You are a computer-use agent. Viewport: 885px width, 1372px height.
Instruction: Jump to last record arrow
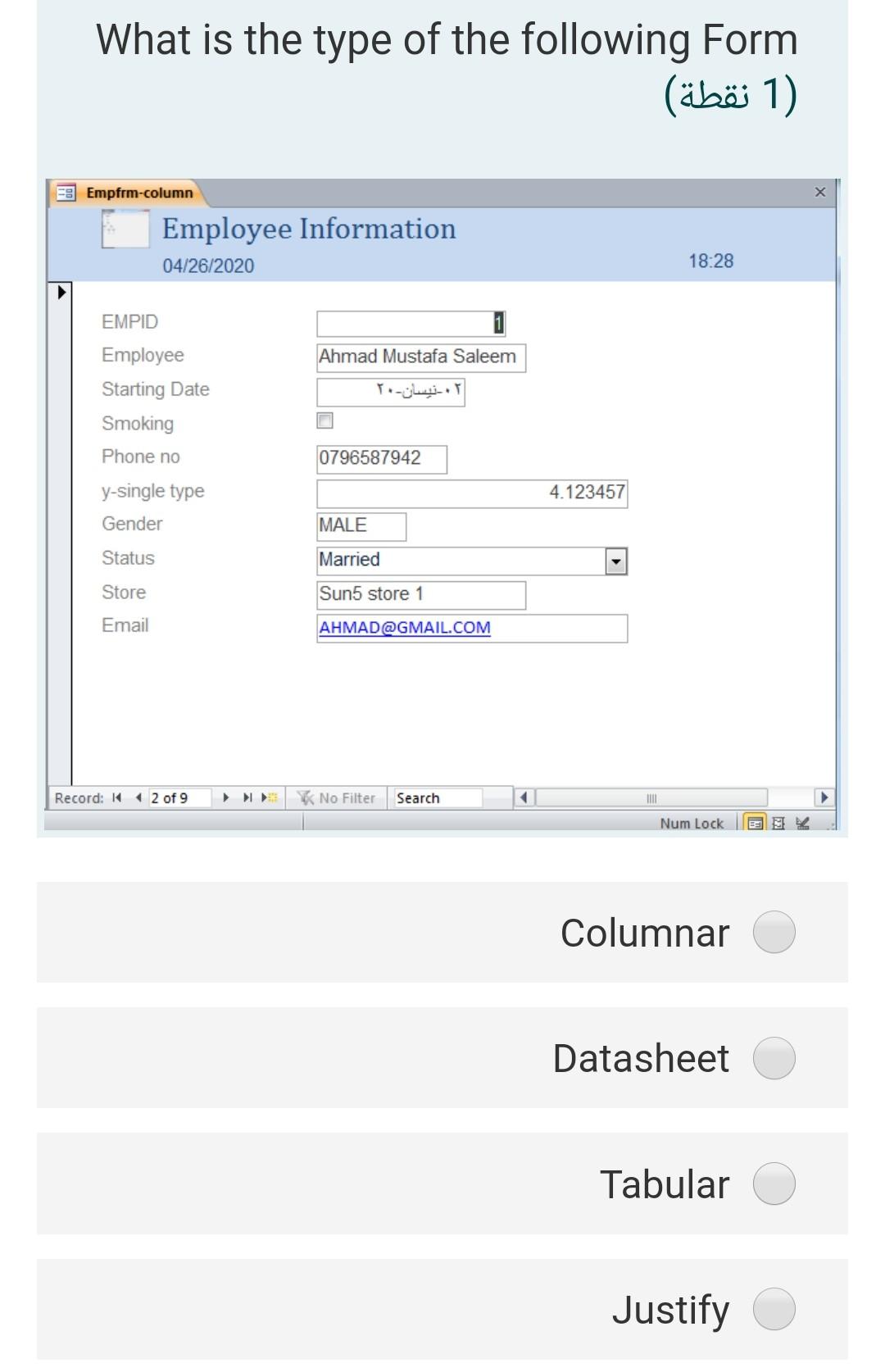click(x=247, y=797)
